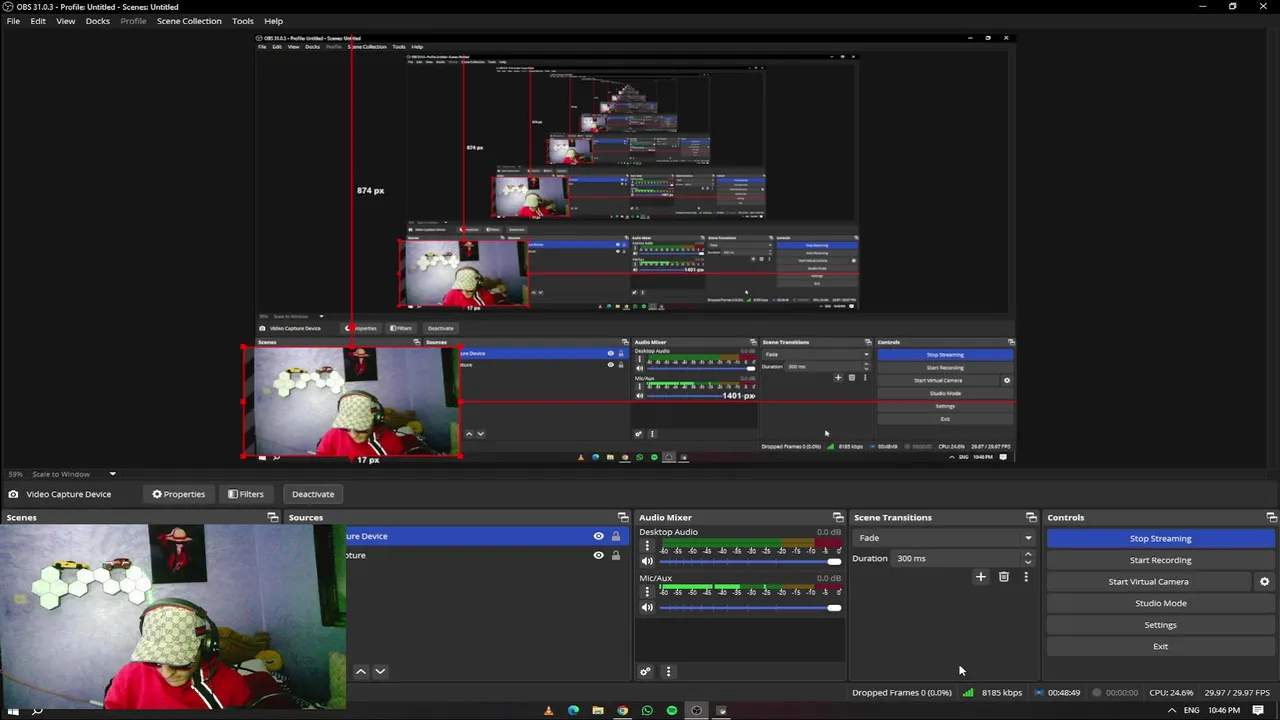Open the Audio Mixer bottom three-dot menu

(668, 671)
